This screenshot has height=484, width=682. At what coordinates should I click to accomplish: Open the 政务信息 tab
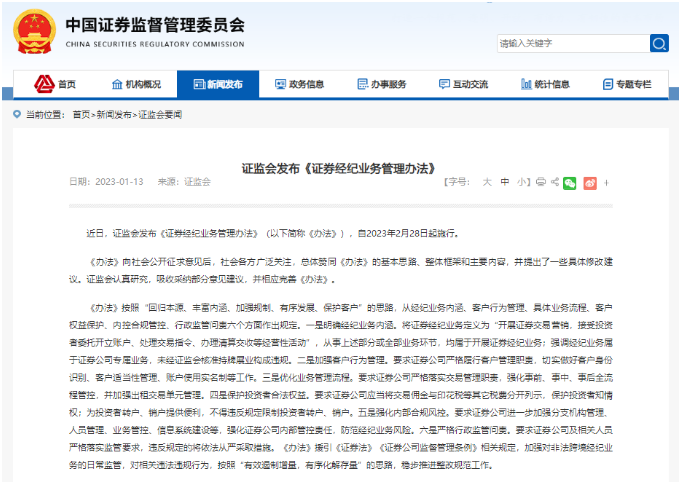point(300,84)
